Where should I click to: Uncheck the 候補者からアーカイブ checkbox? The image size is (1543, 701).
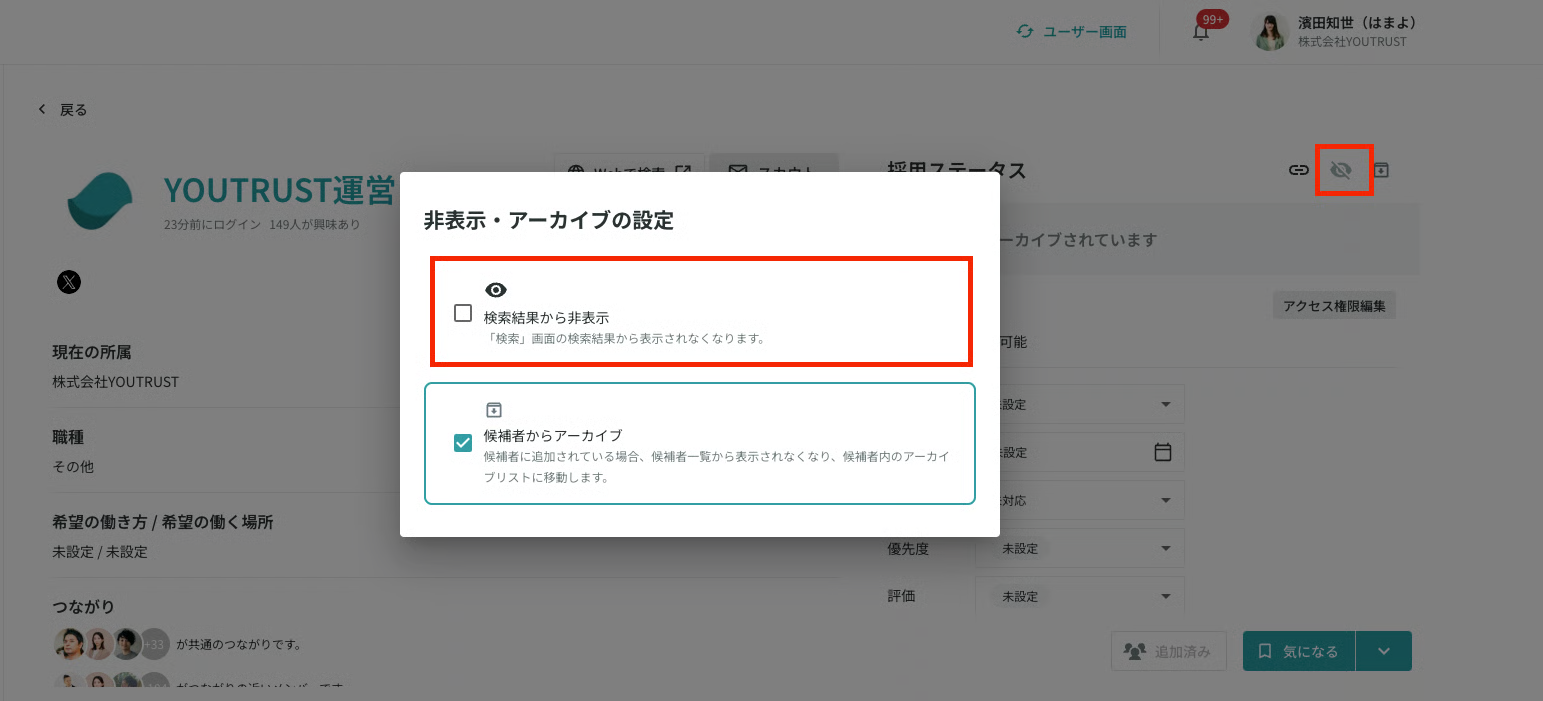tap(463, 443)
